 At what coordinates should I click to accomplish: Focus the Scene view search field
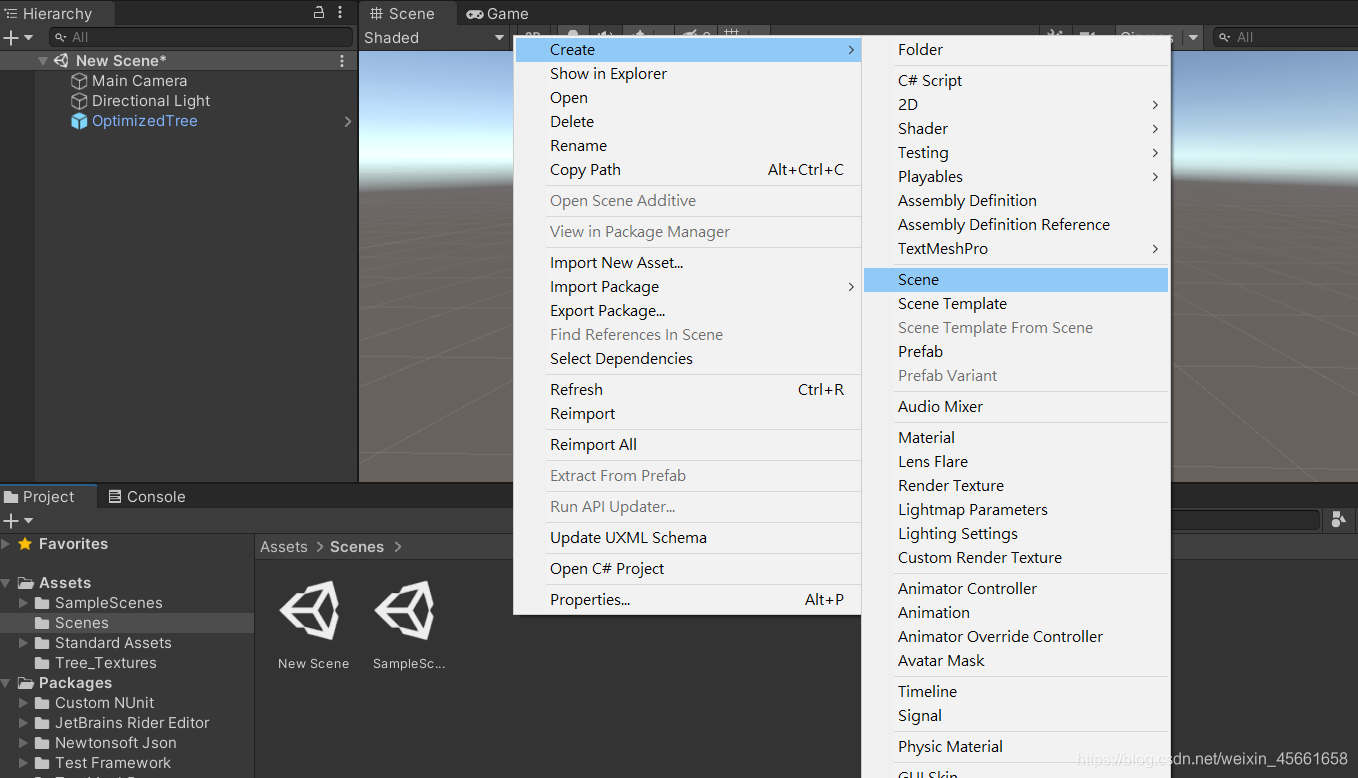(x=1285, y=37)
